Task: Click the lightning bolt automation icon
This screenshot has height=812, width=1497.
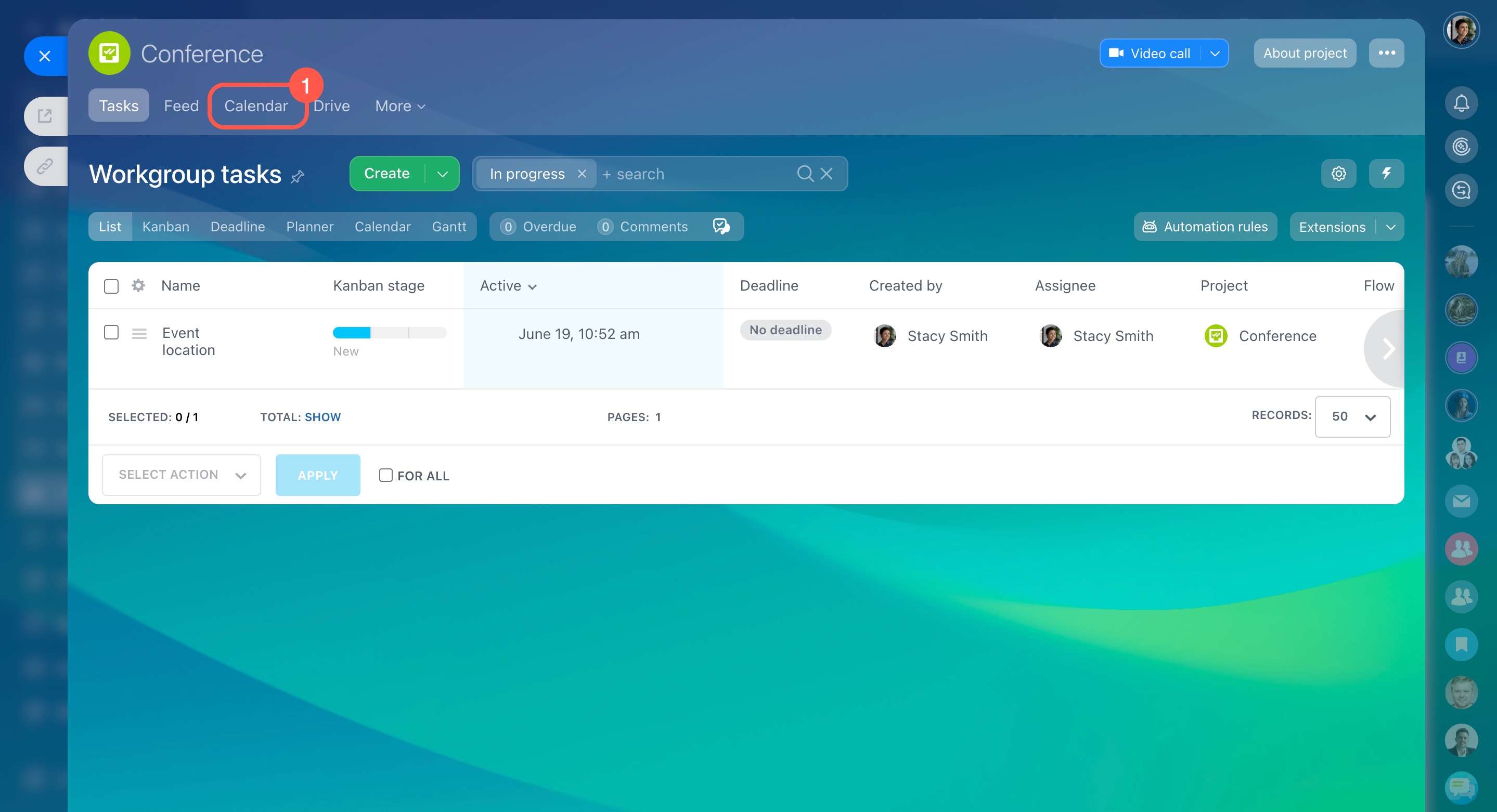Action: pyautogui.click(x=1386, y=174)
